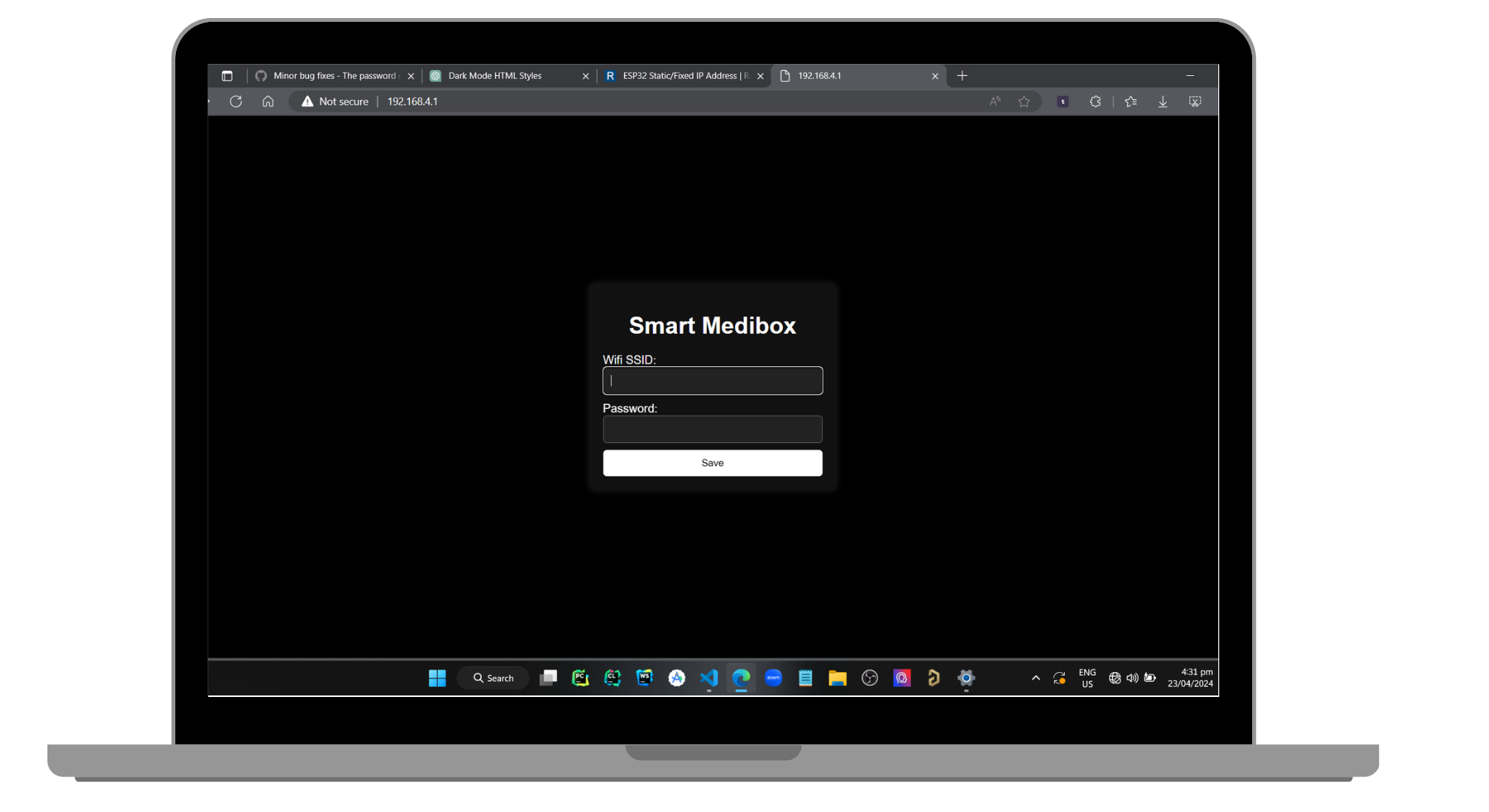1489x812 pixels.
Task: Toggle the volume/speaker icon in taskbar
Action: pos(1130,678)
